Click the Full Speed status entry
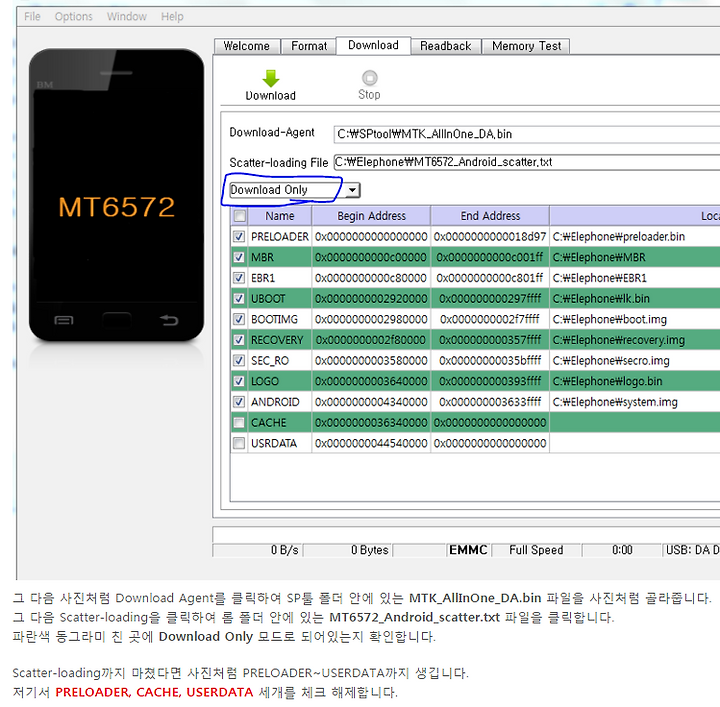 pos(536,550)
